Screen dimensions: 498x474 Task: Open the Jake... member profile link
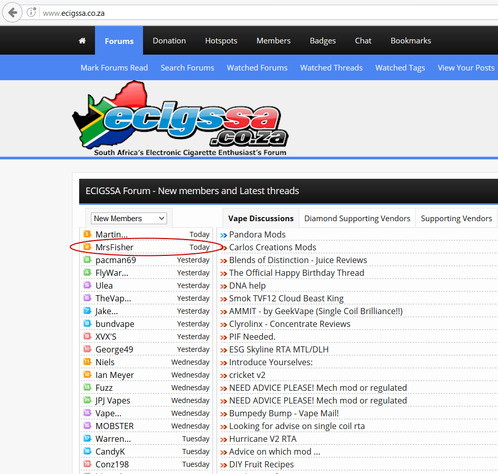(106, 311)
